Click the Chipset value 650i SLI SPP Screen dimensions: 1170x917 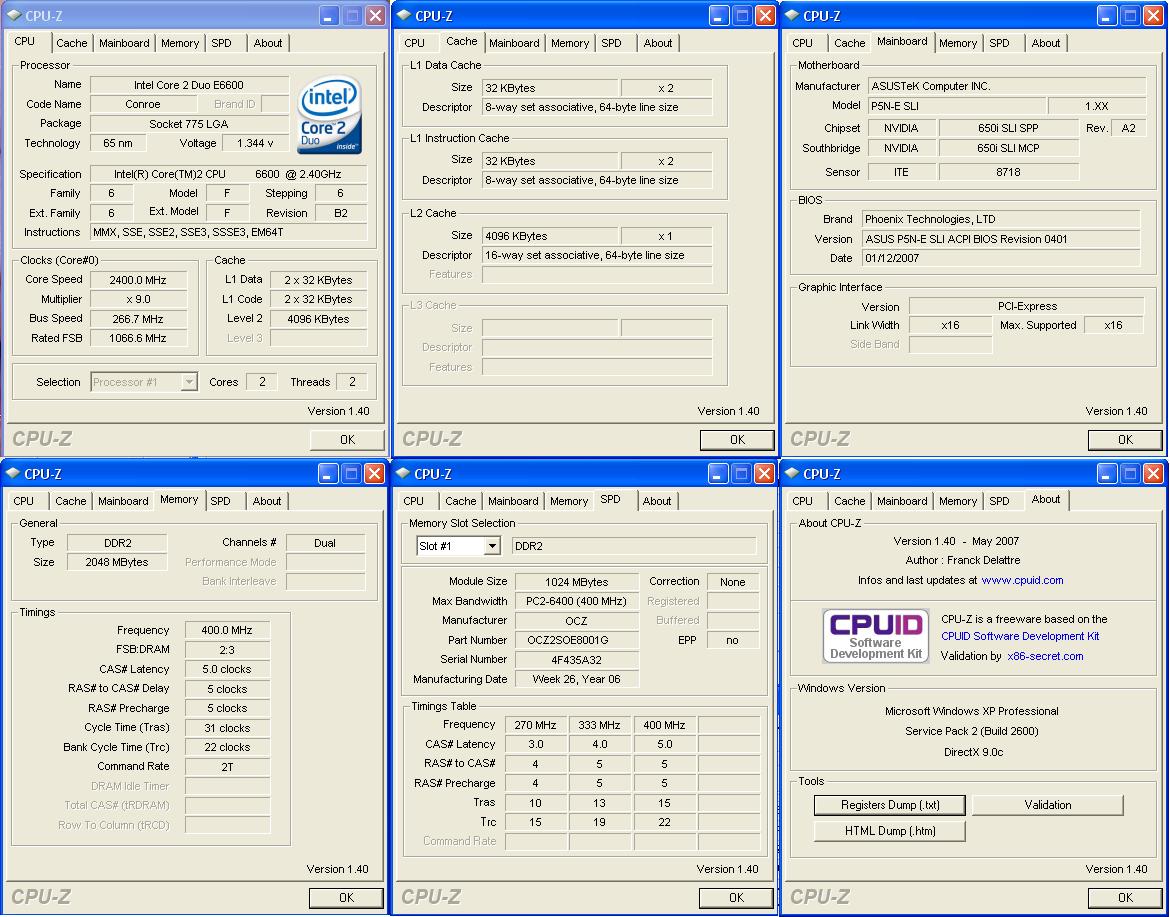(1008, 128)
